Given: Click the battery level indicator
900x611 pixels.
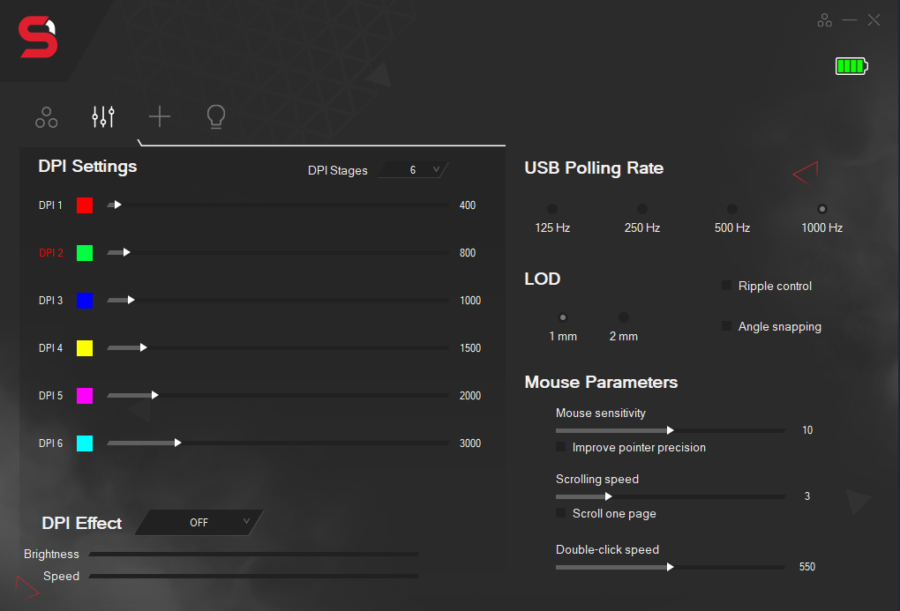Looking at the screenshot, I should click(852, 66).
